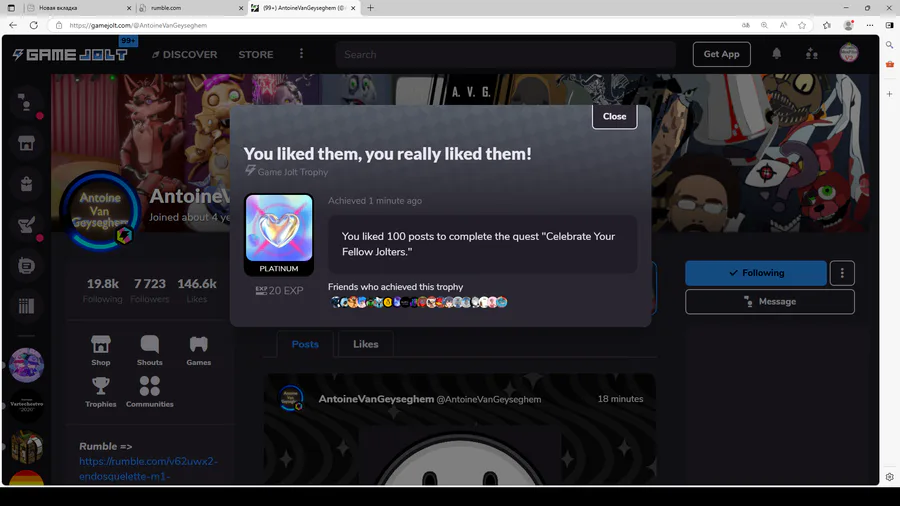This screenshot has width=900, height=506.
Task: Open the profile Shouts shortcut
Action: 150,351
